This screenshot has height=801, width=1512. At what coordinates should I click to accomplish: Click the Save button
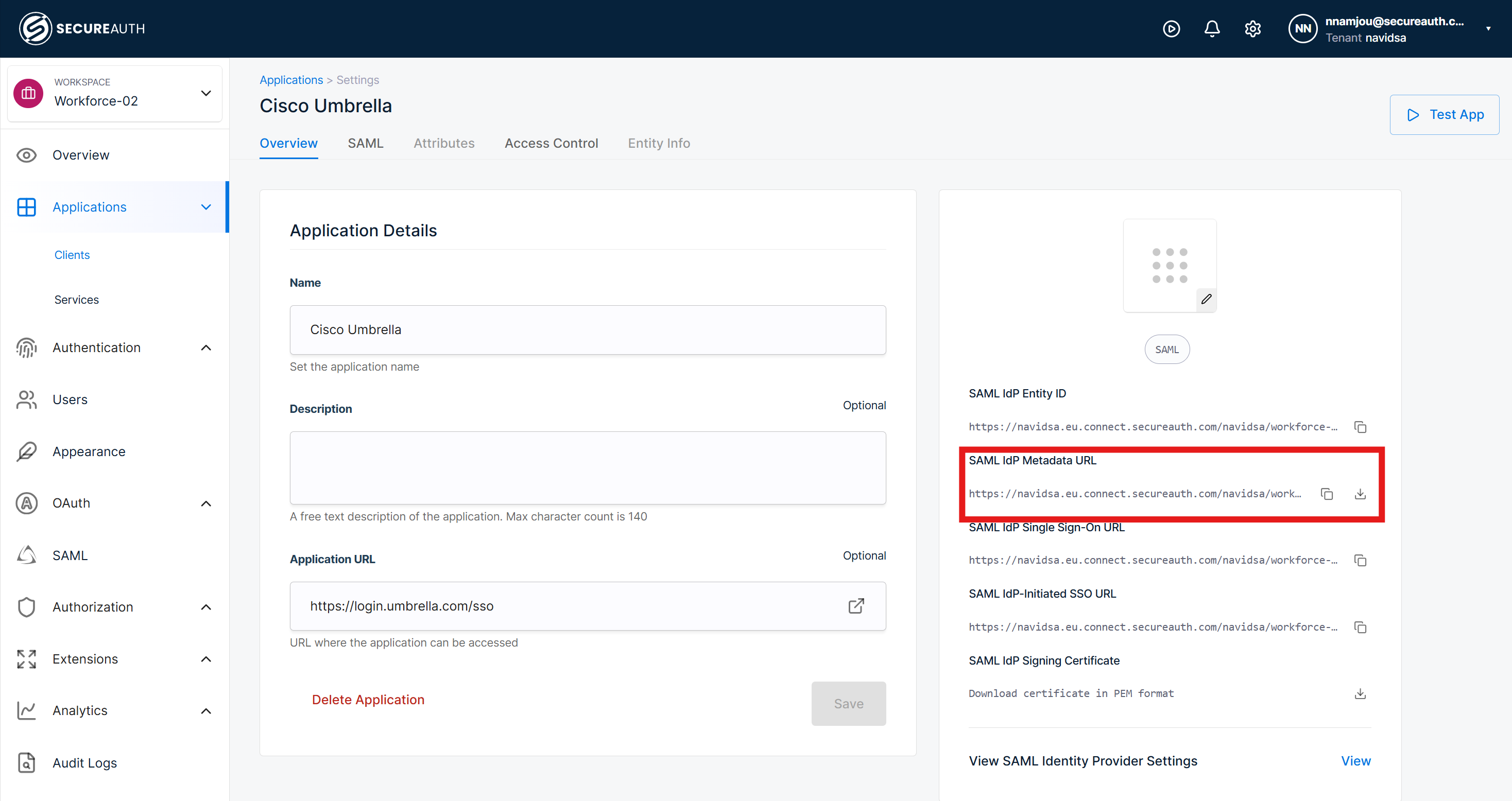tap(849, 704)
